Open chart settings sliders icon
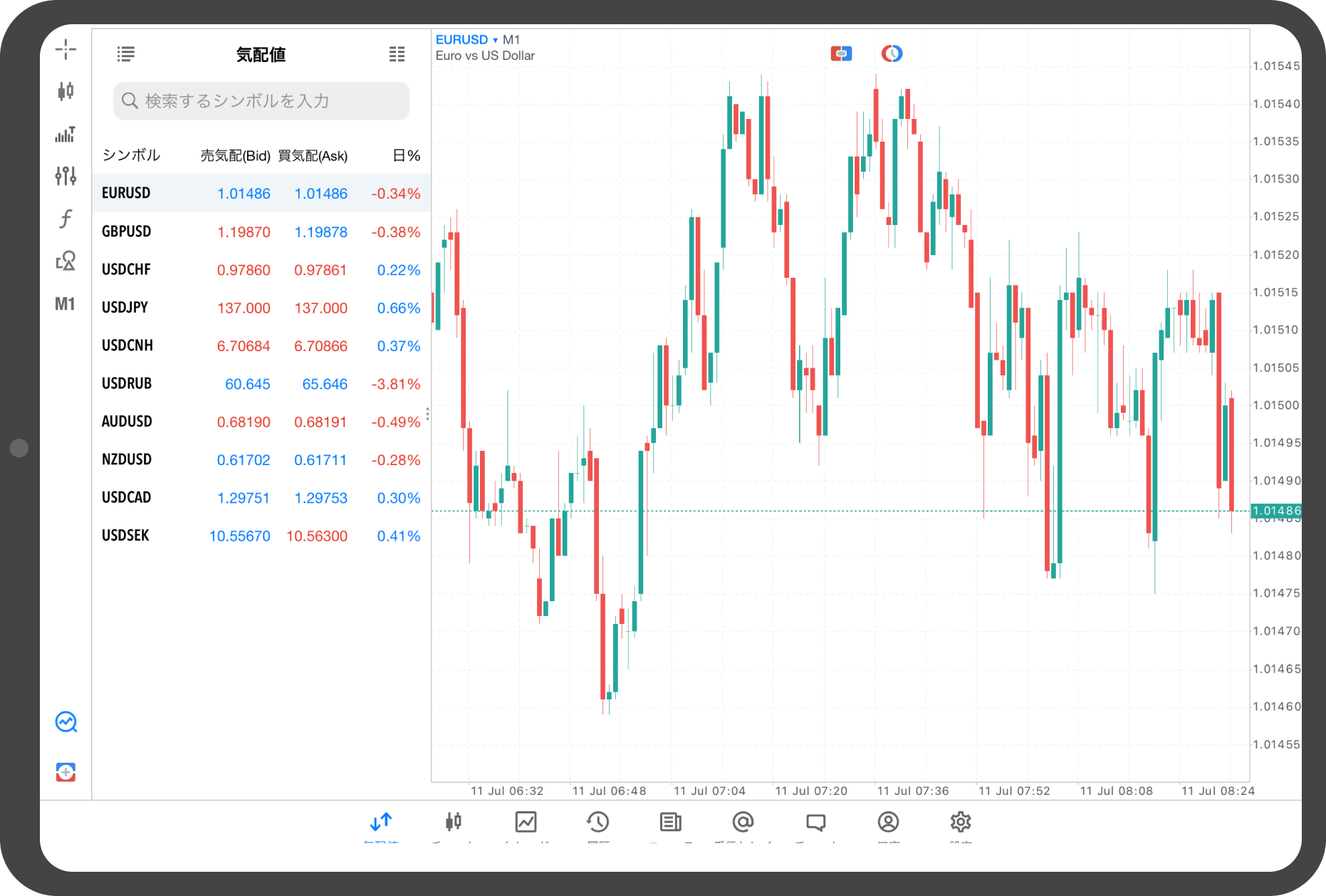 (x=66, y=176)
